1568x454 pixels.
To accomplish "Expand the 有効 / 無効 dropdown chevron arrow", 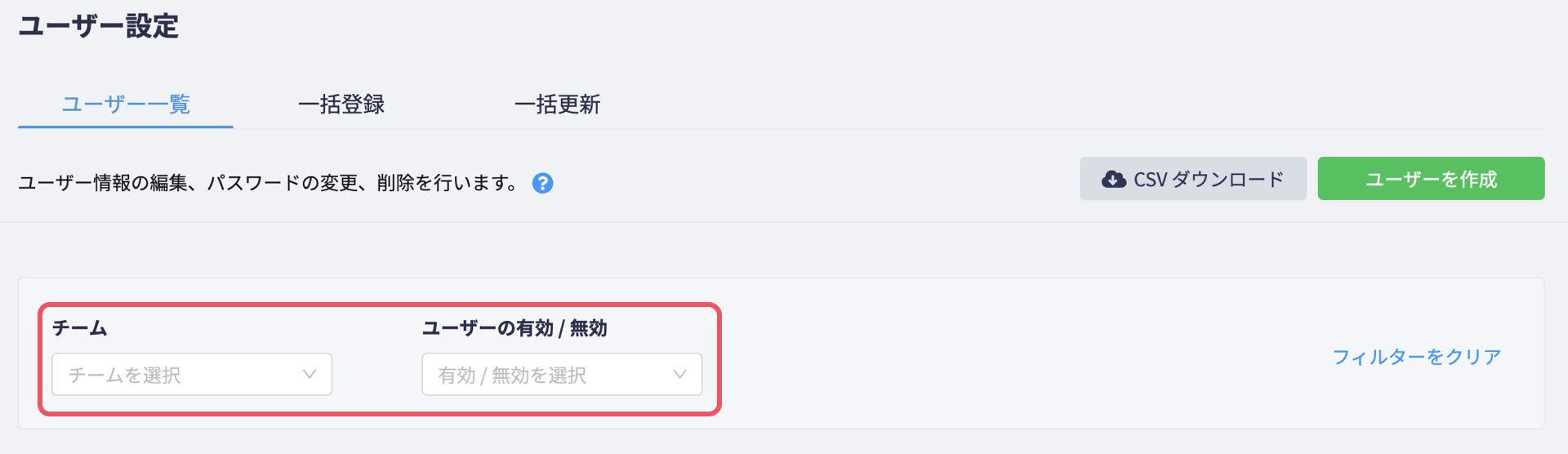I will tap(679, 374).
